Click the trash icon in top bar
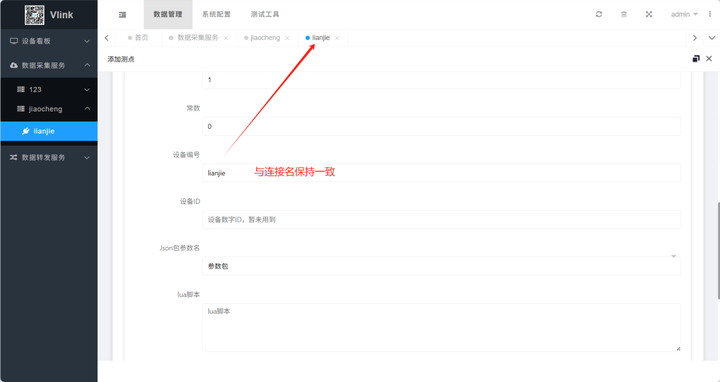 coord(624,14)
